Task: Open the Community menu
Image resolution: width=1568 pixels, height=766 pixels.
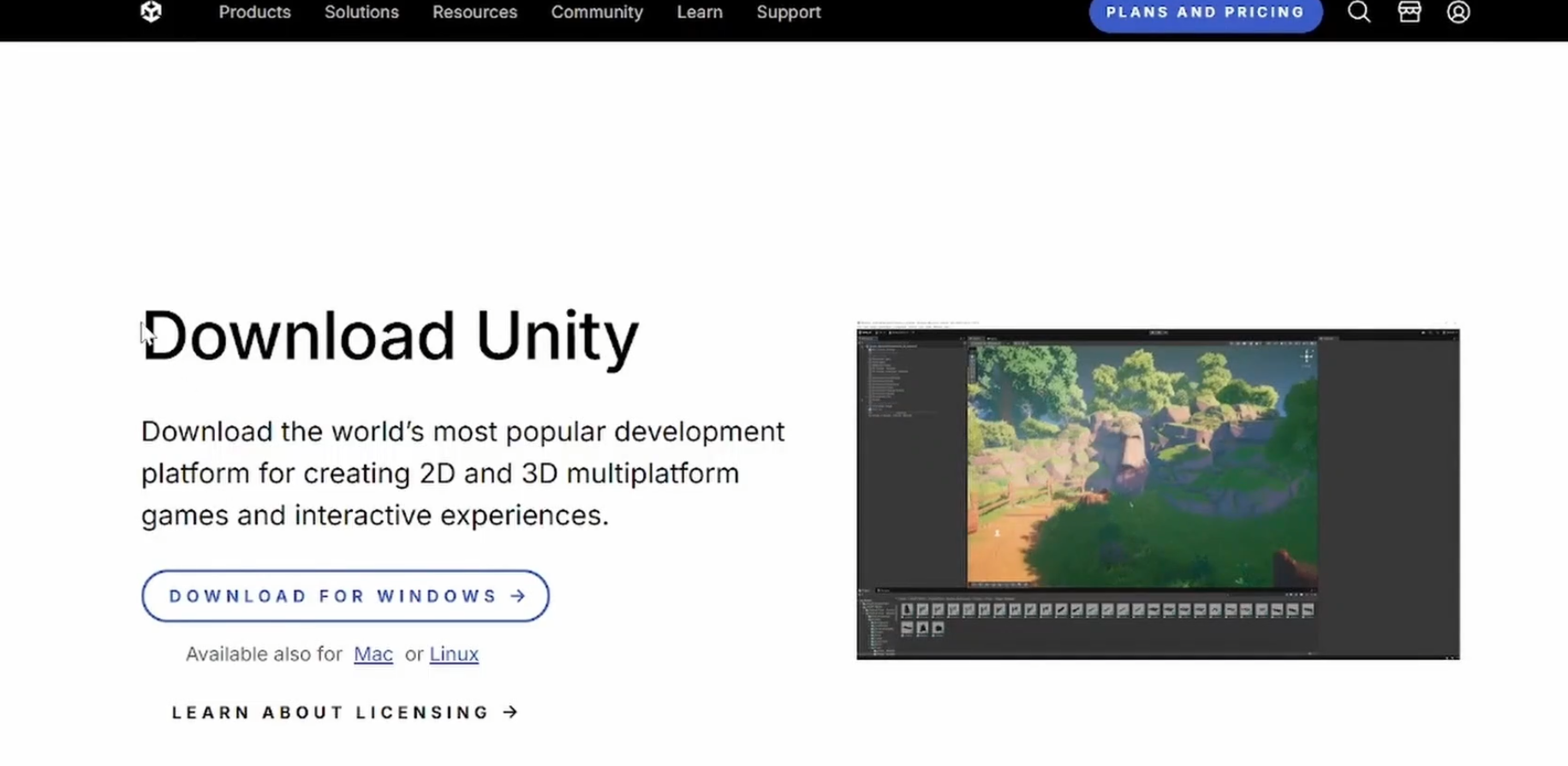Action: [597, 12]
